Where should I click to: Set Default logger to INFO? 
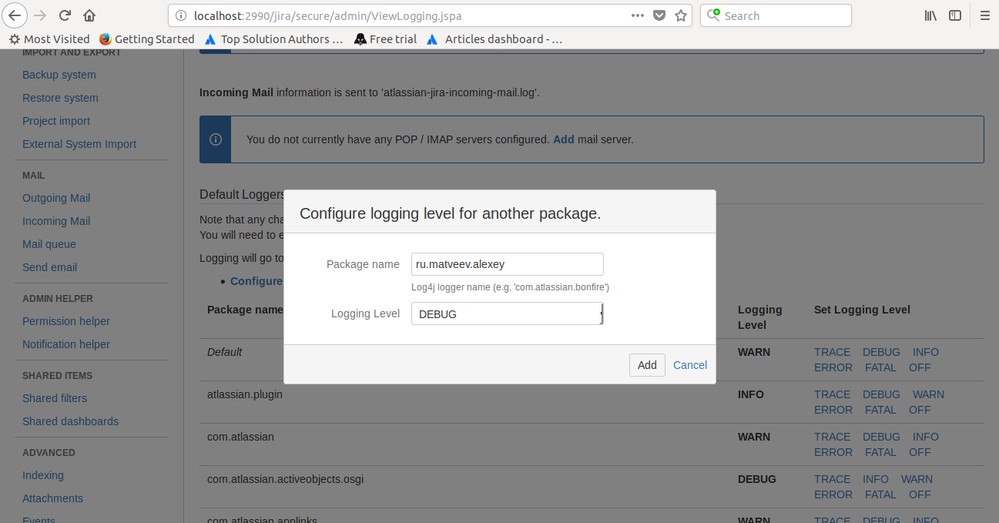(x=925, y=352)
